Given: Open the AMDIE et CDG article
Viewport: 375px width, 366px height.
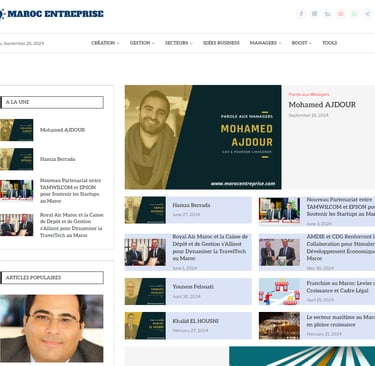Looking at the screenshot, I should point(341,247).
